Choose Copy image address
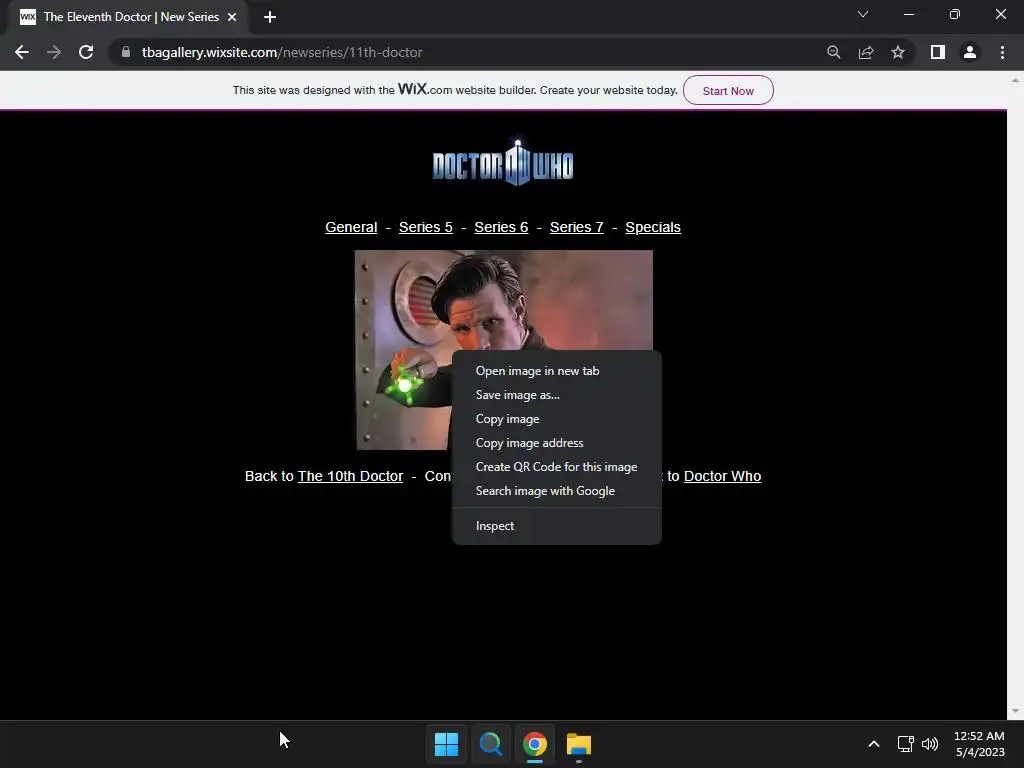The height and width of the screenshot is (768, 1024). [556, 443]
